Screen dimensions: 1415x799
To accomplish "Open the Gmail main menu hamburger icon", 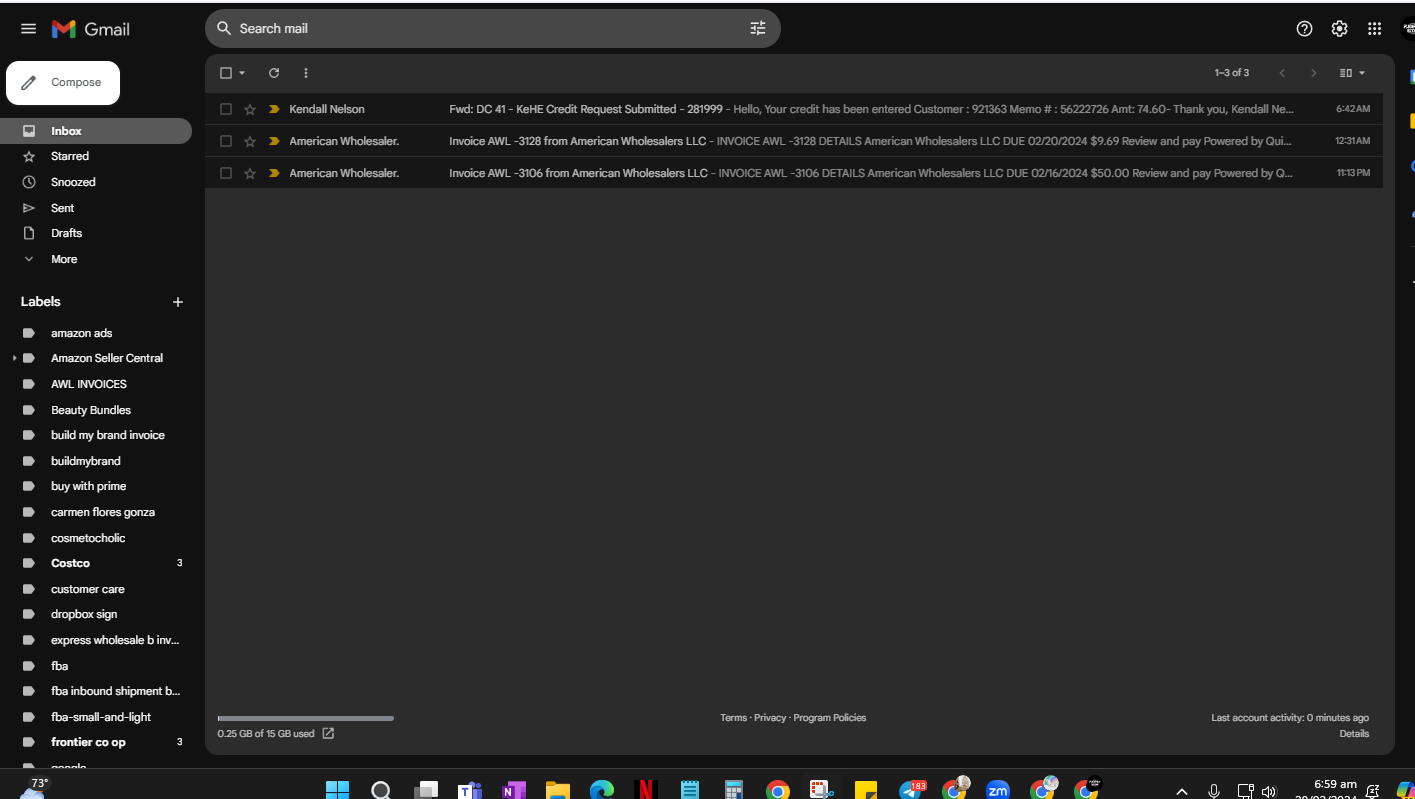I will point(28,29).
